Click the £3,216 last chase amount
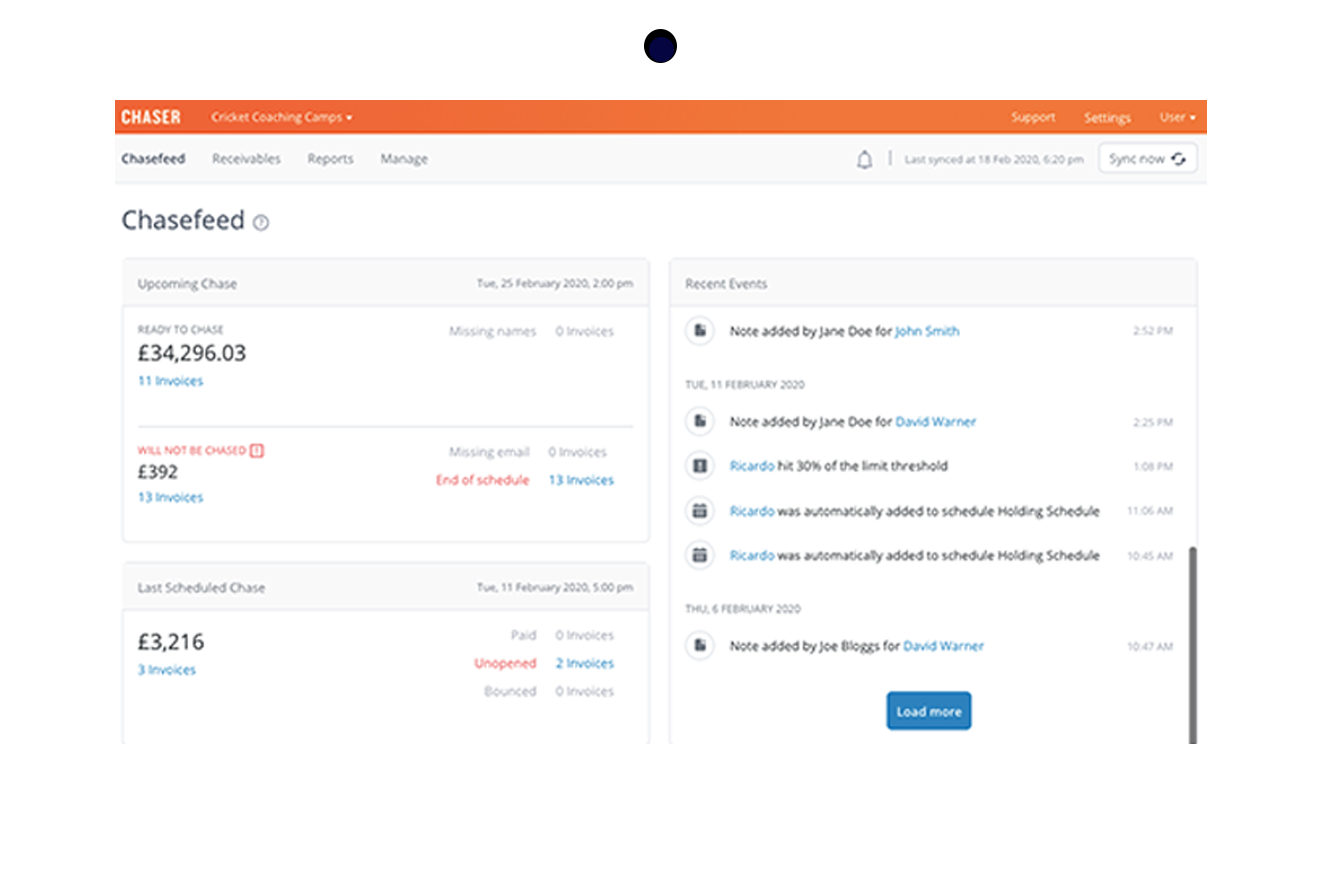 [x=171, y=642]
